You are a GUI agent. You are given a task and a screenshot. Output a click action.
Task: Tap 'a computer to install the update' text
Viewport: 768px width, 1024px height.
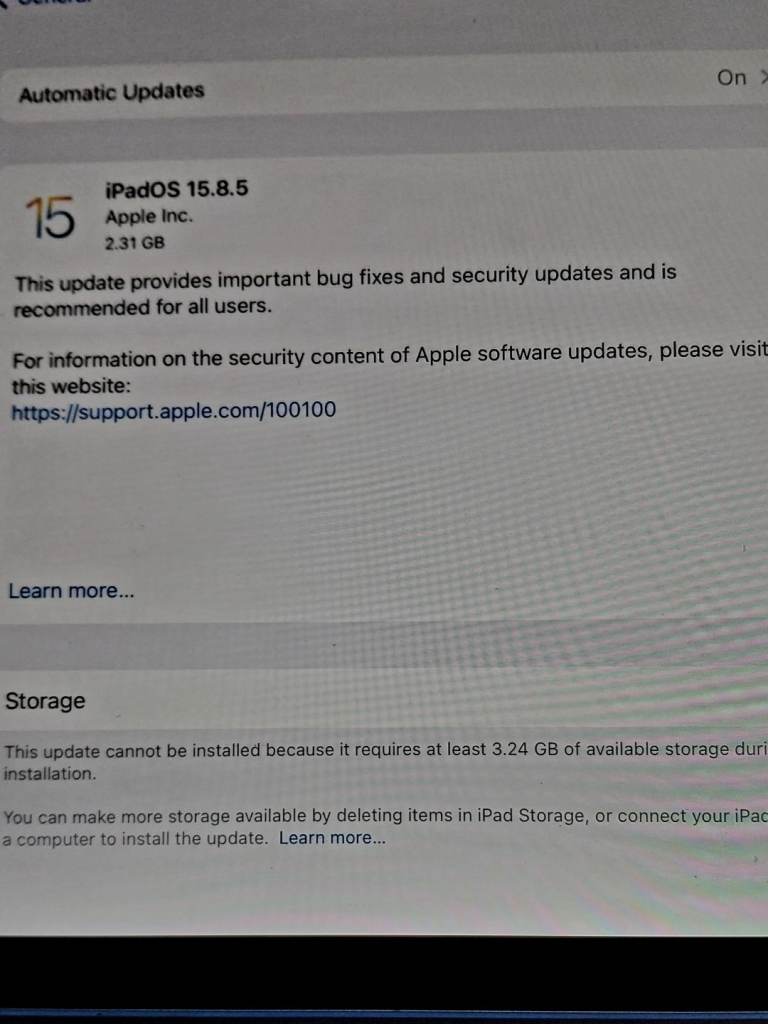[136, 838]
